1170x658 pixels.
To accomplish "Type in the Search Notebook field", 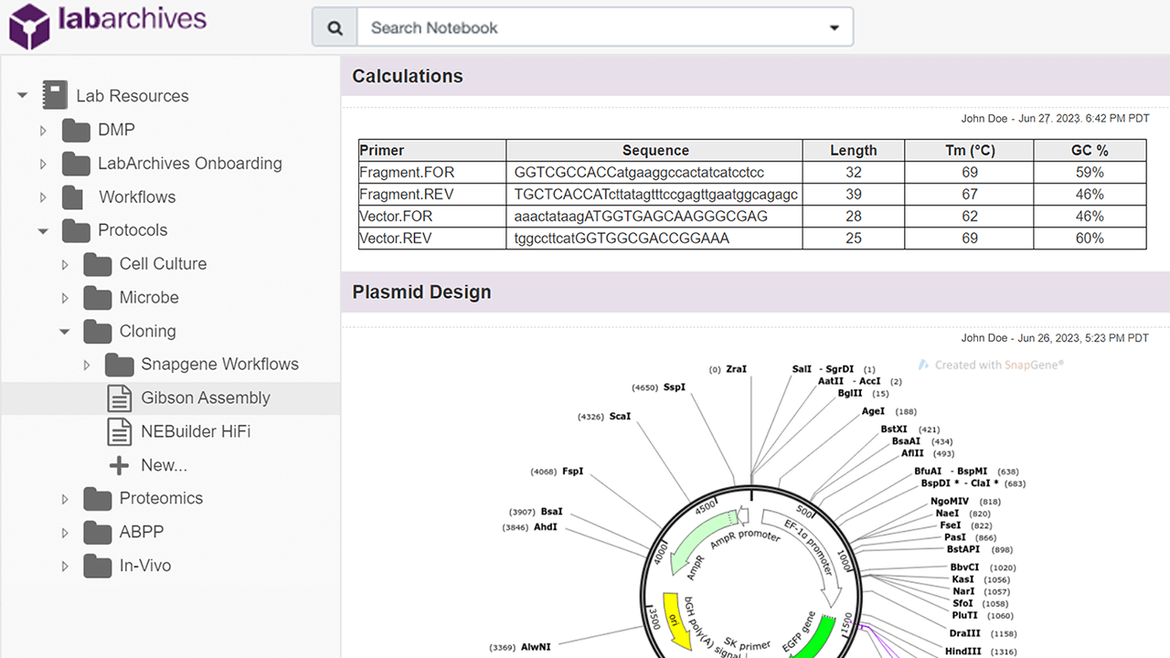I will (590, 28).
